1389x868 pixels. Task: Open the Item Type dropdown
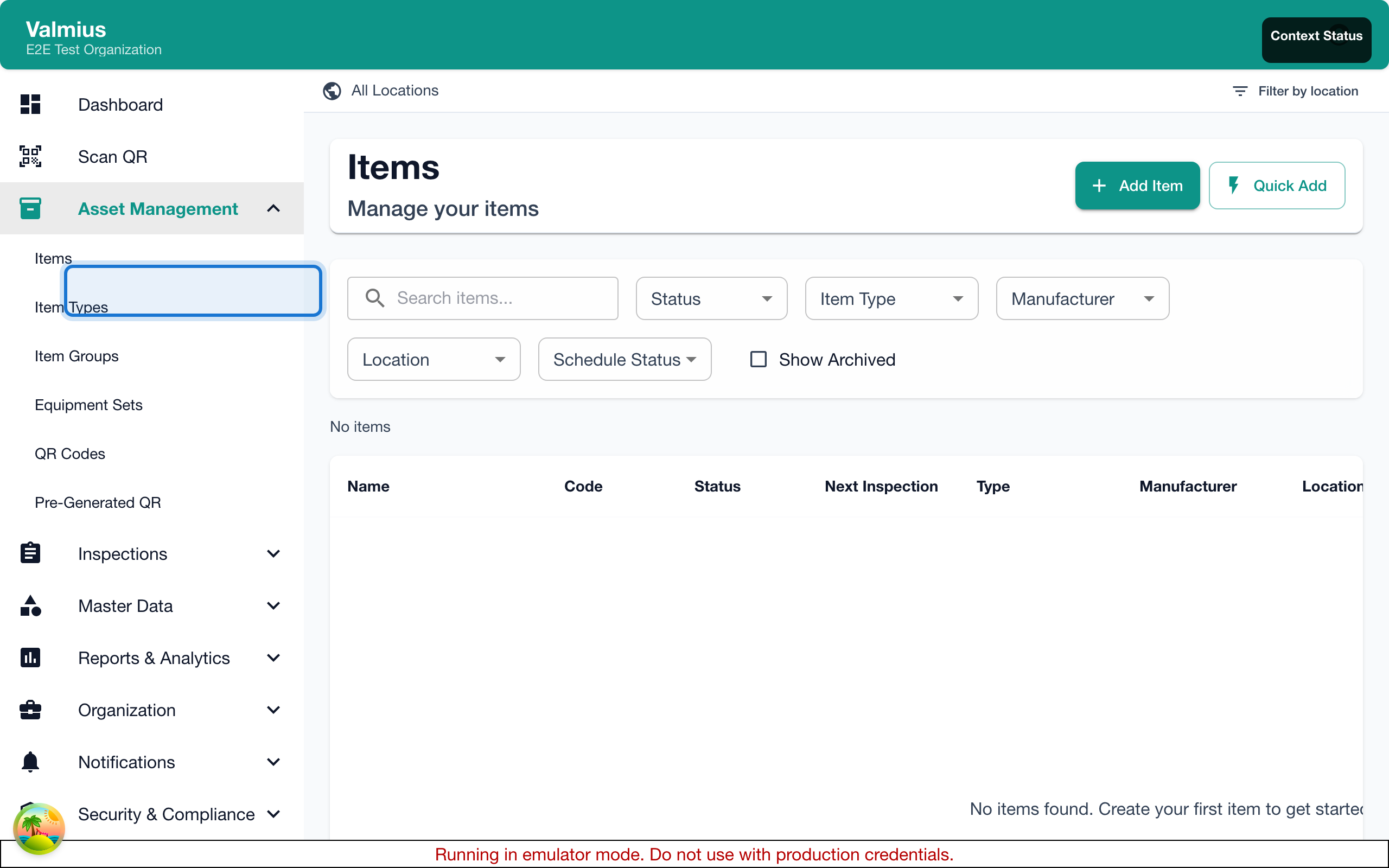890,298
